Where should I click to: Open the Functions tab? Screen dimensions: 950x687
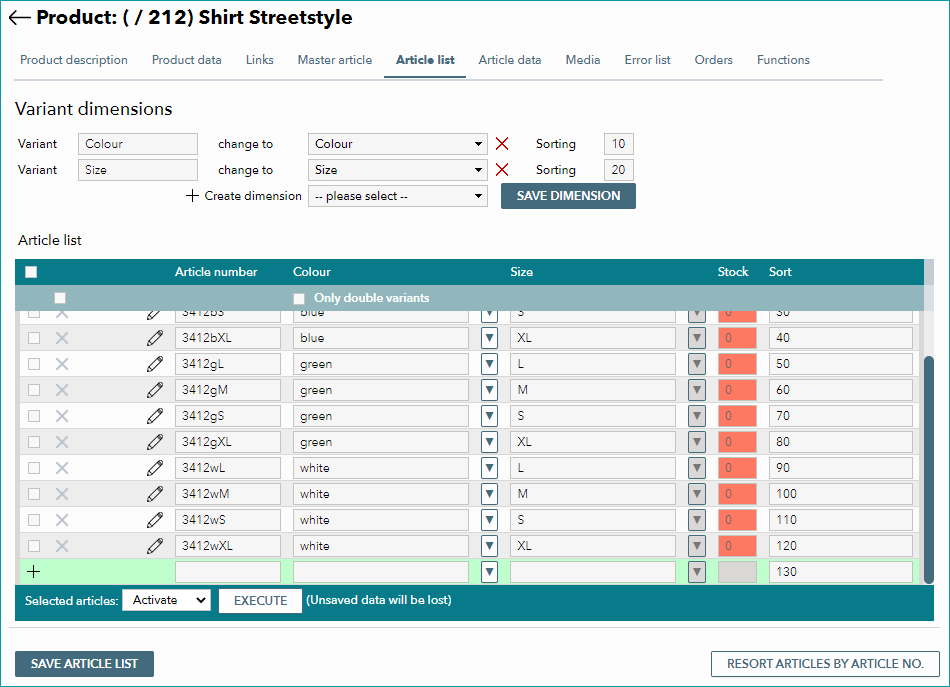point(783,60)
